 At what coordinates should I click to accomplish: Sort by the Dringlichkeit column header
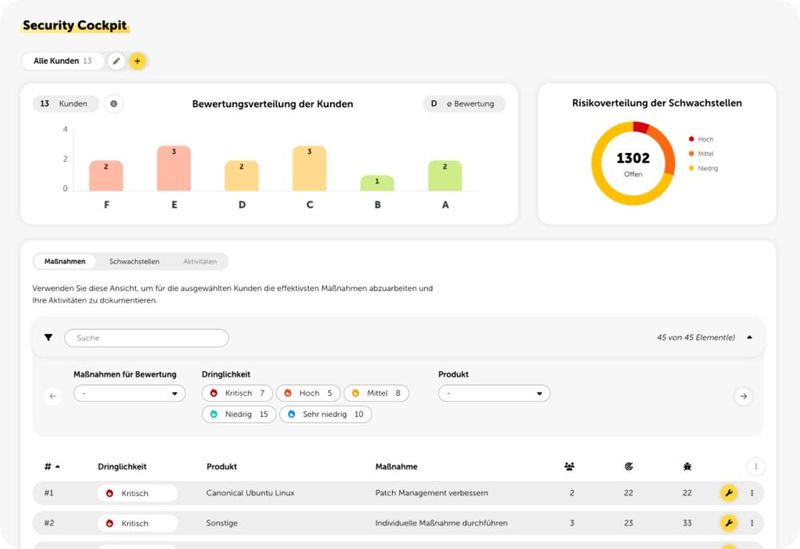point(122,466)
